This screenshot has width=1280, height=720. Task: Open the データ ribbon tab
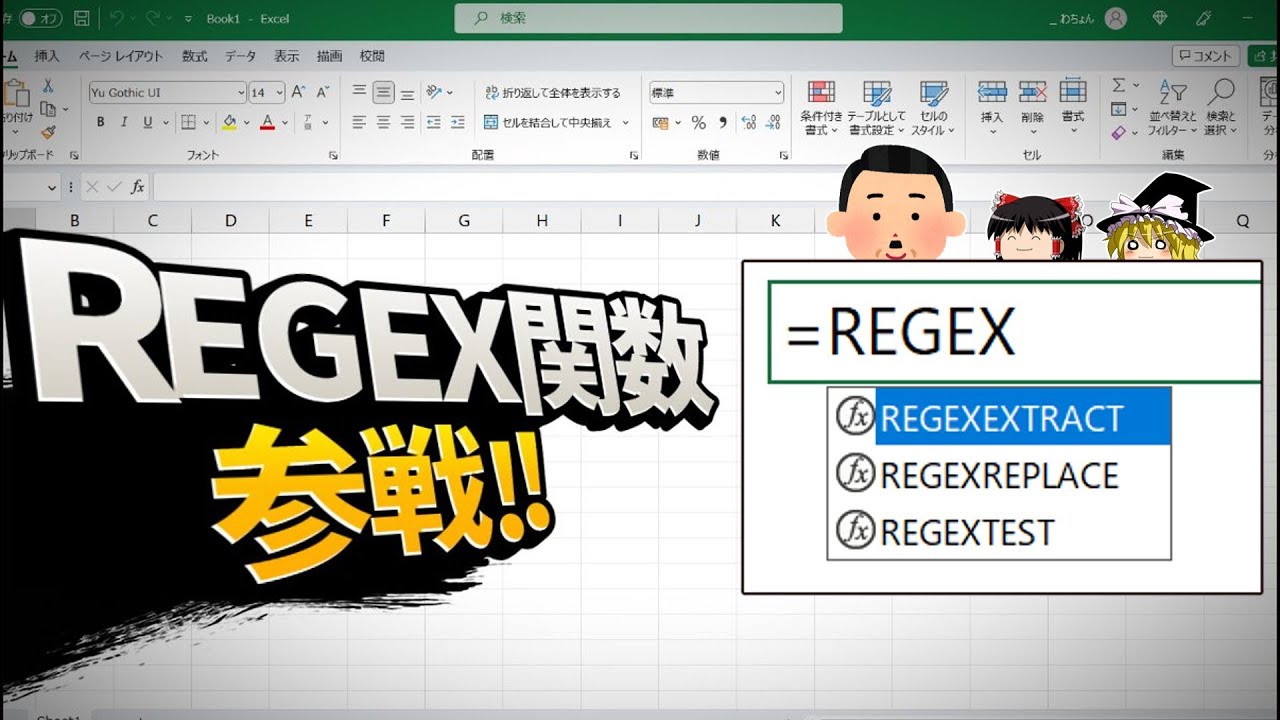(241, 56)
